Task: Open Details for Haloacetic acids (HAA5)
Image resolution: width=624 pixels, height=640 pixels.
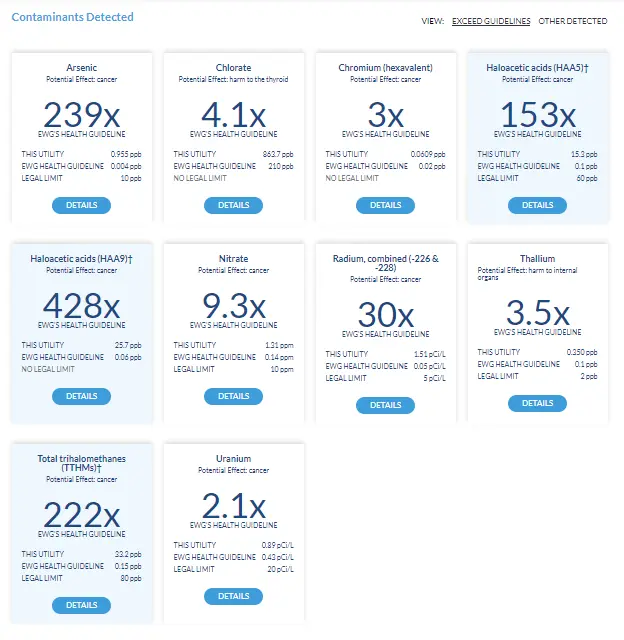Action: coord(537,205)
